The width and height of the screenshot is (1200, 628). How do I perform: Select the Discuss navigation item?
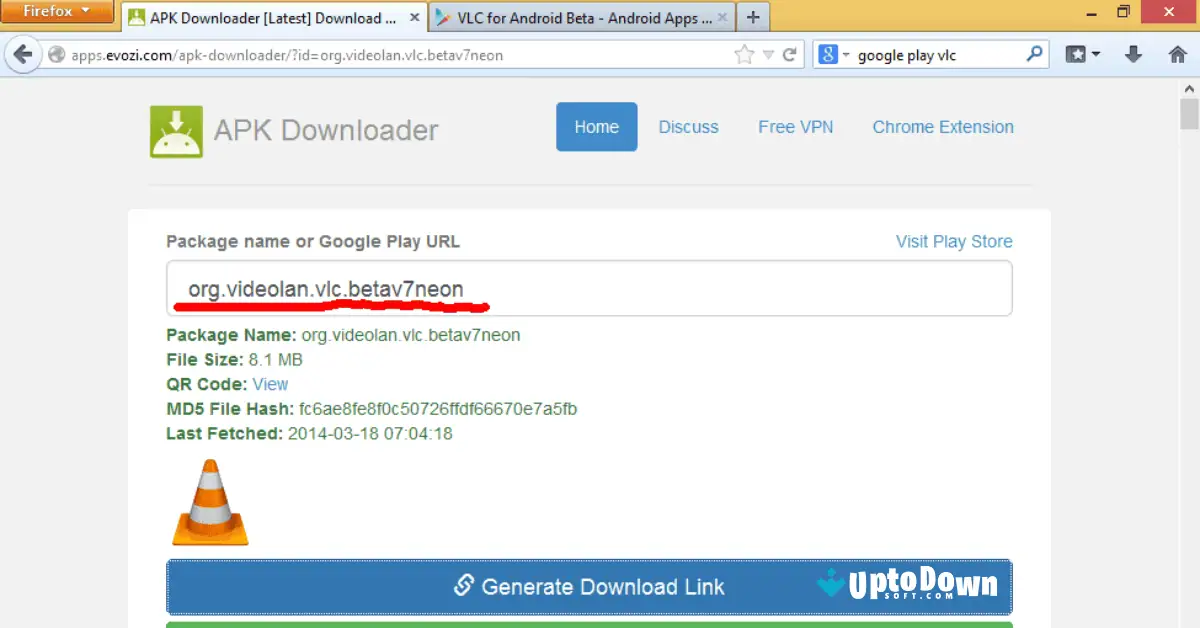pos(688,126)
